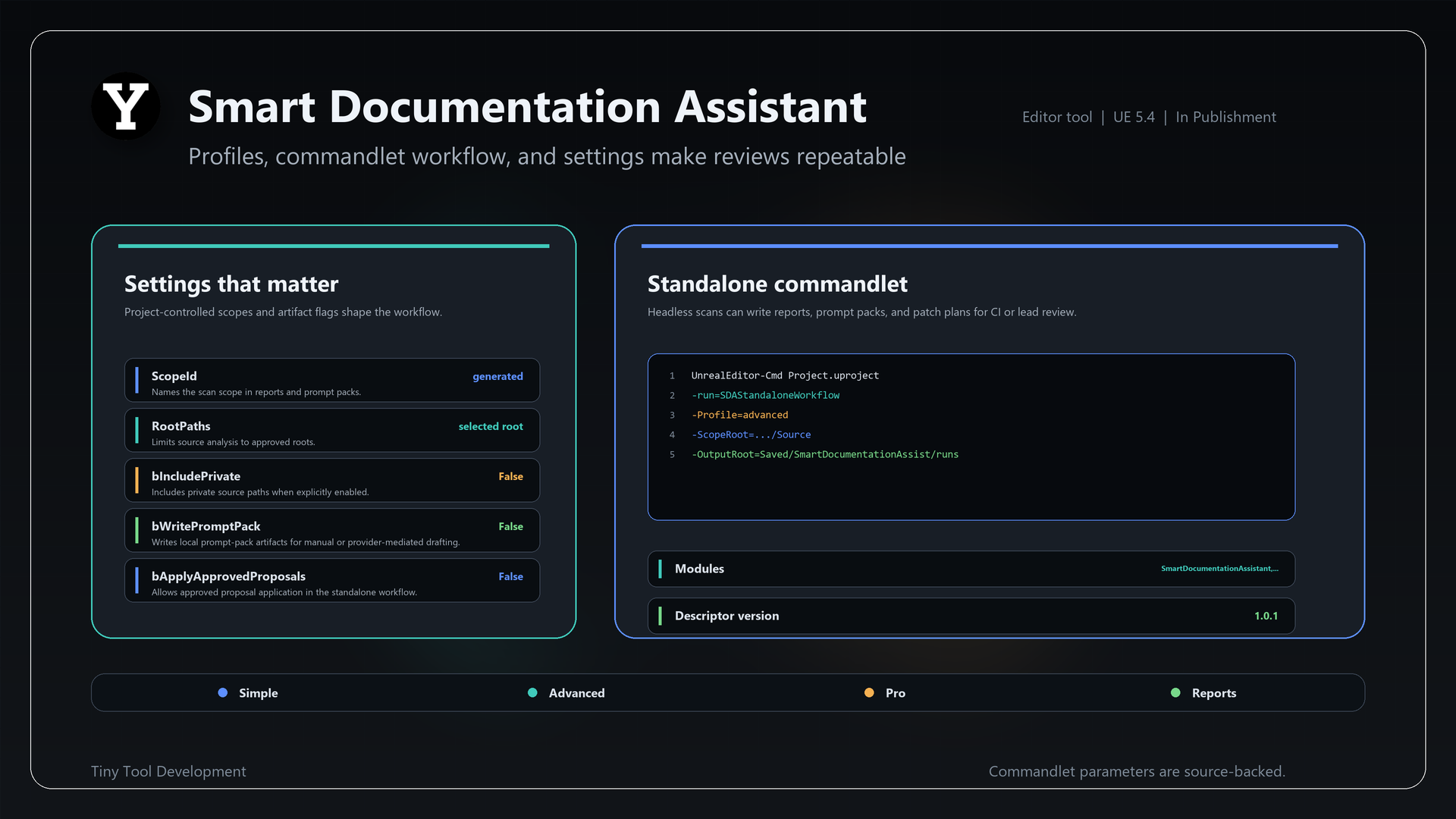Toggle bWritePromptPack False value
1456x819 pixels.
point(510,526)
